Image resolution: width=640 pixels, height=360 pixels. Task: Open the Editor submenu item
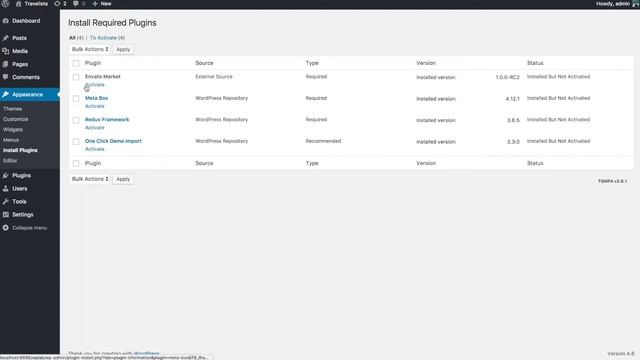[x=10, y=160]
